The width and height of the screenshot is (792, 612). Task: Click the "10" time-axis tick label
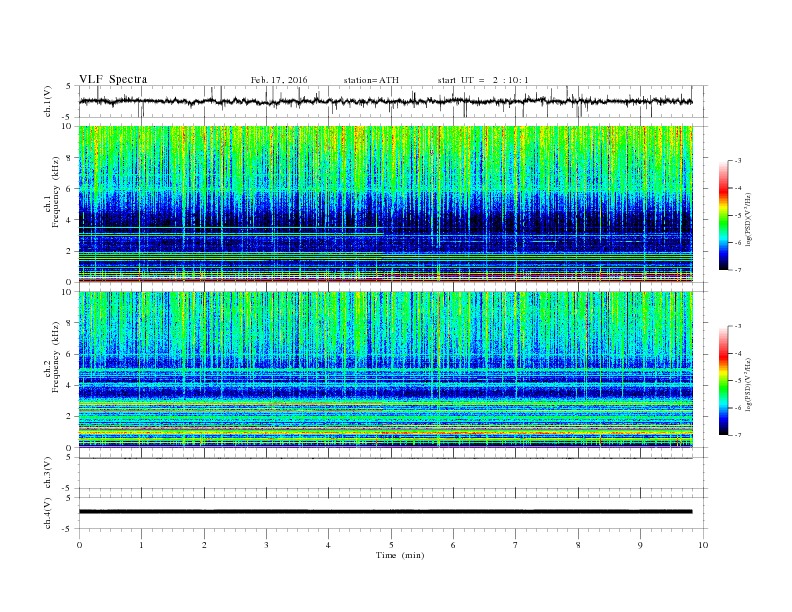tap(703, 545)
